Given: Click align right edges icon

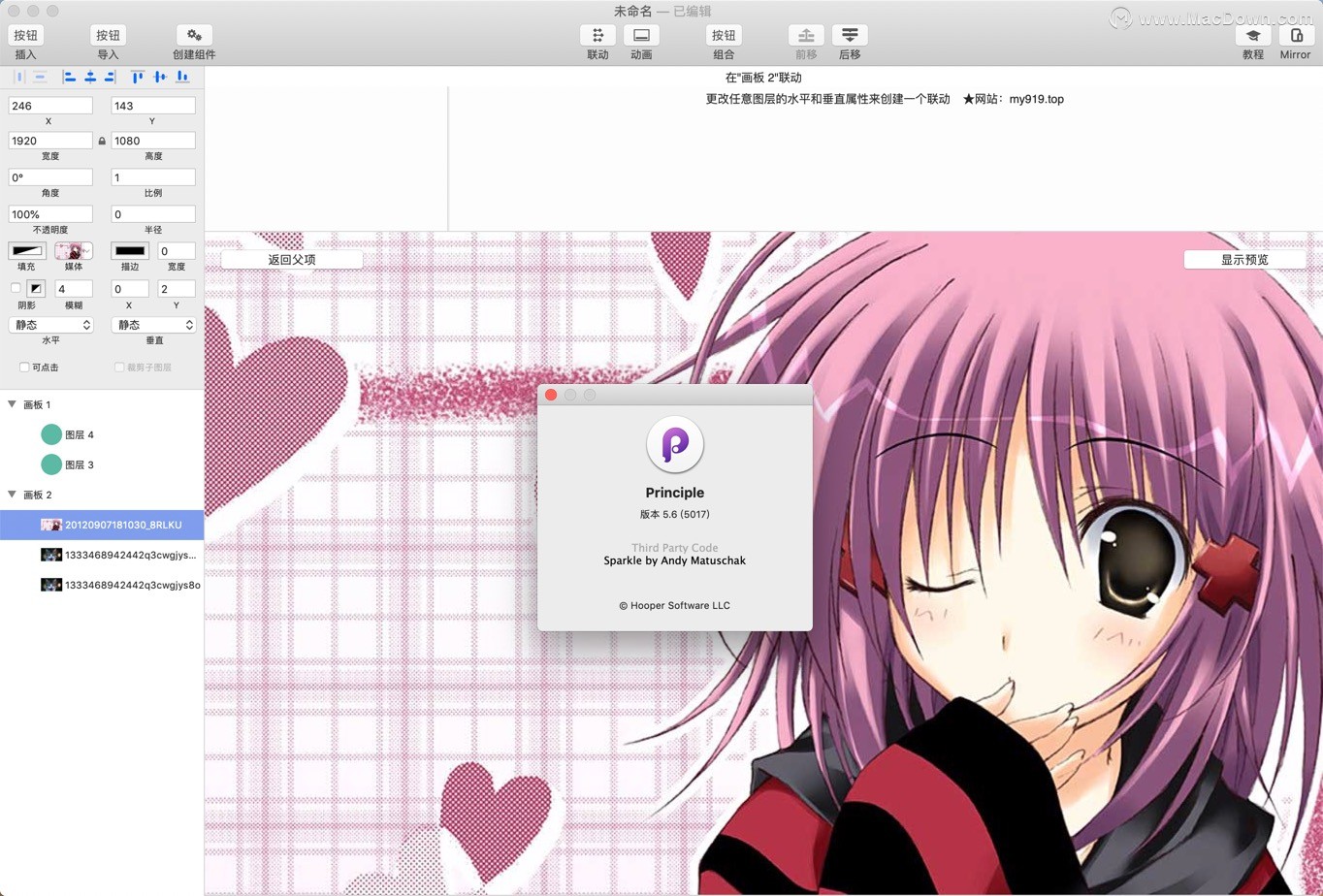Looking at the screenshot, I should pyautogui.click(x=110, y=77).
